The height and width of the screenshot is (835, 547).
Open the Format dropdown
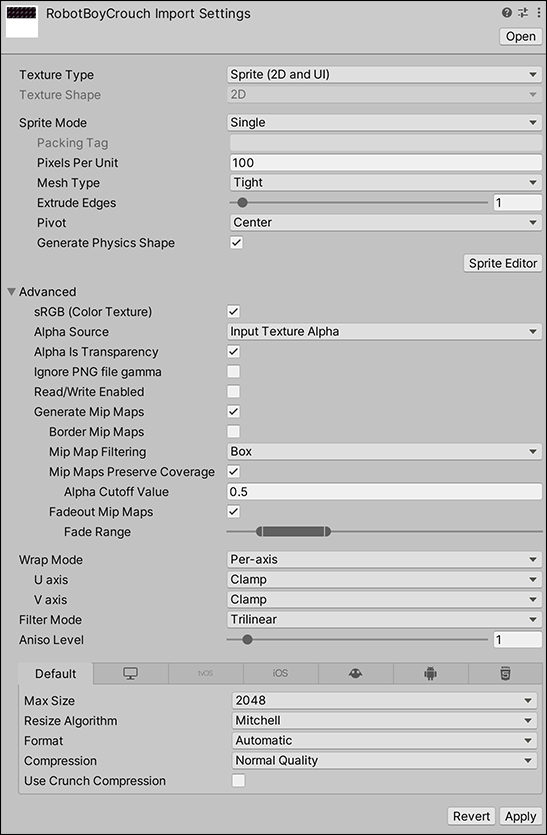(384, 741)
